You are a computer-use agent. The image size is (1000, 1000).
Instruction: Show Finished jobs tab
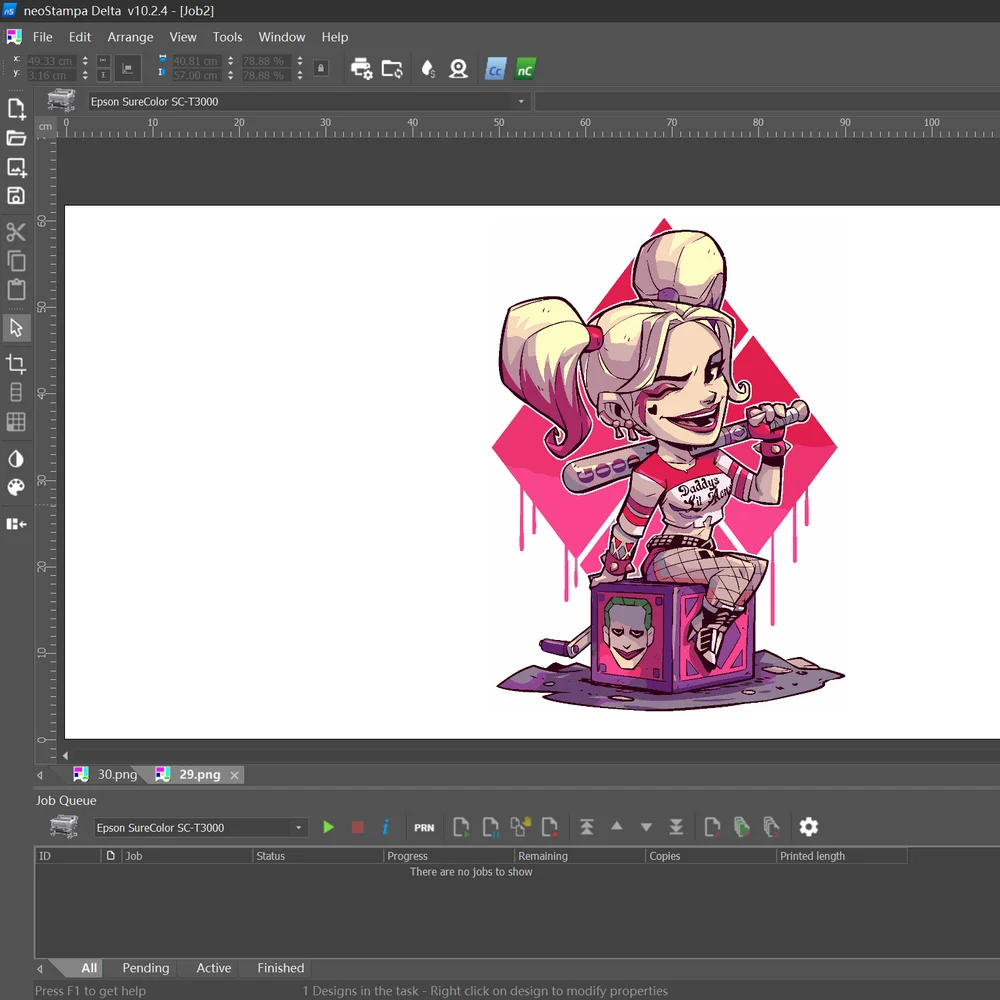[x=281, y=968]
